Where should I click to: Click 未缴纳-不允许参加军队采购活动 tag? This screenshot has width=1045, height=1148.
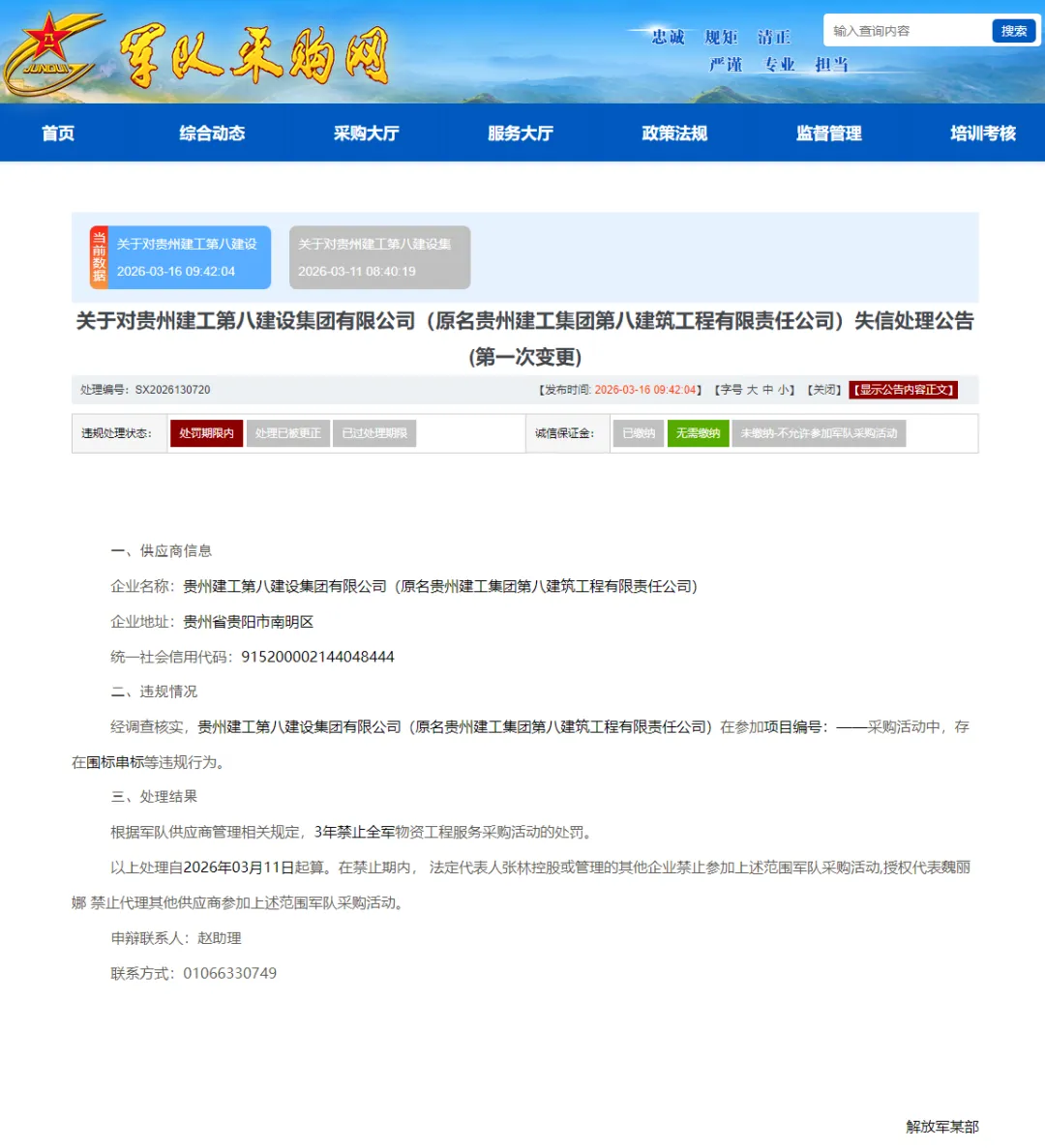(x=819, y=433)
